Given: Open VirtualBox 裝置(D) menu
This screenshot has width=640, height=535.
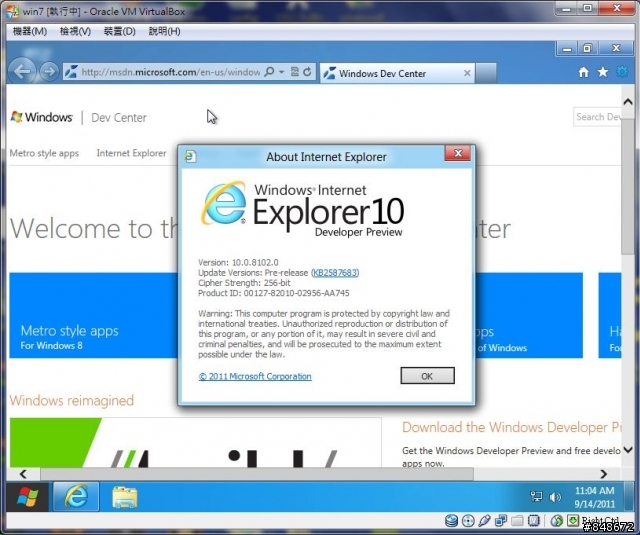Looking at the screenshot, I should [119, 31].
